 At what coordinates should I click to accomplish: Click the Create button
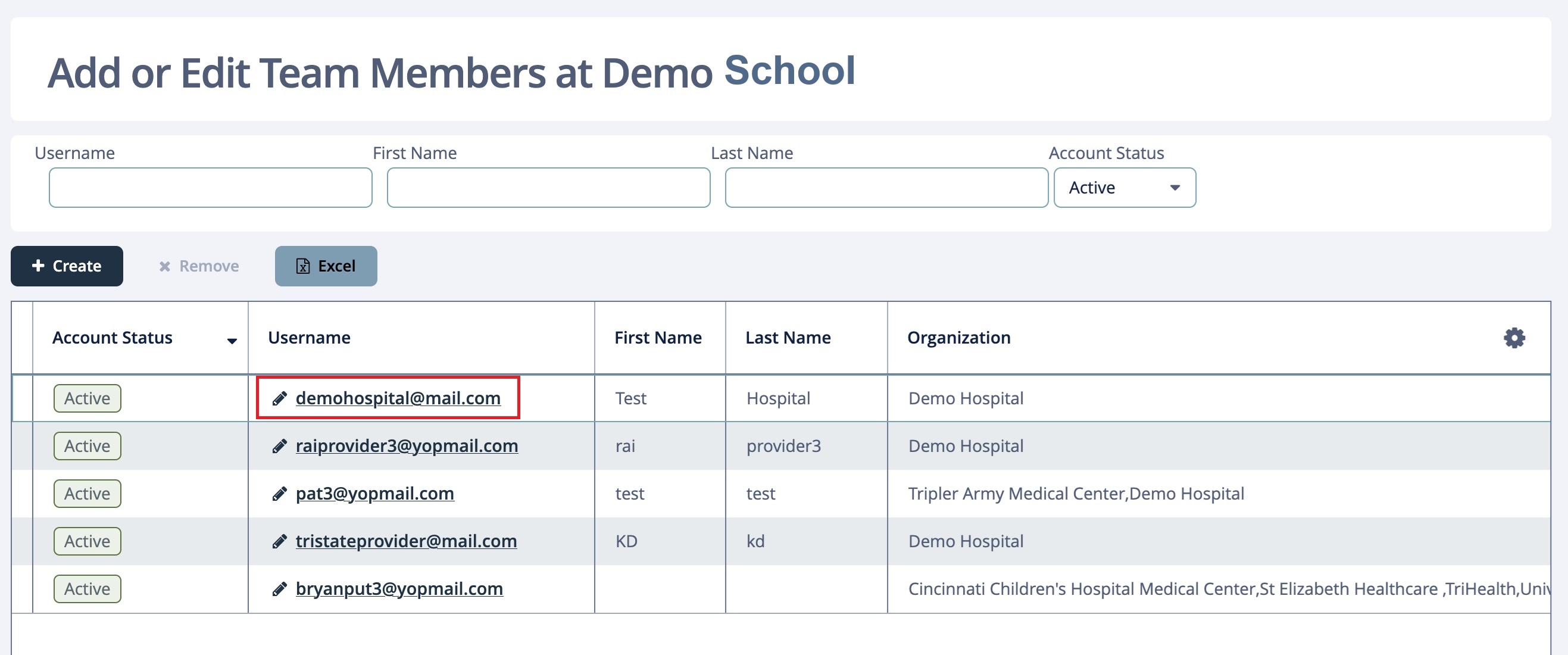[67, 266]
